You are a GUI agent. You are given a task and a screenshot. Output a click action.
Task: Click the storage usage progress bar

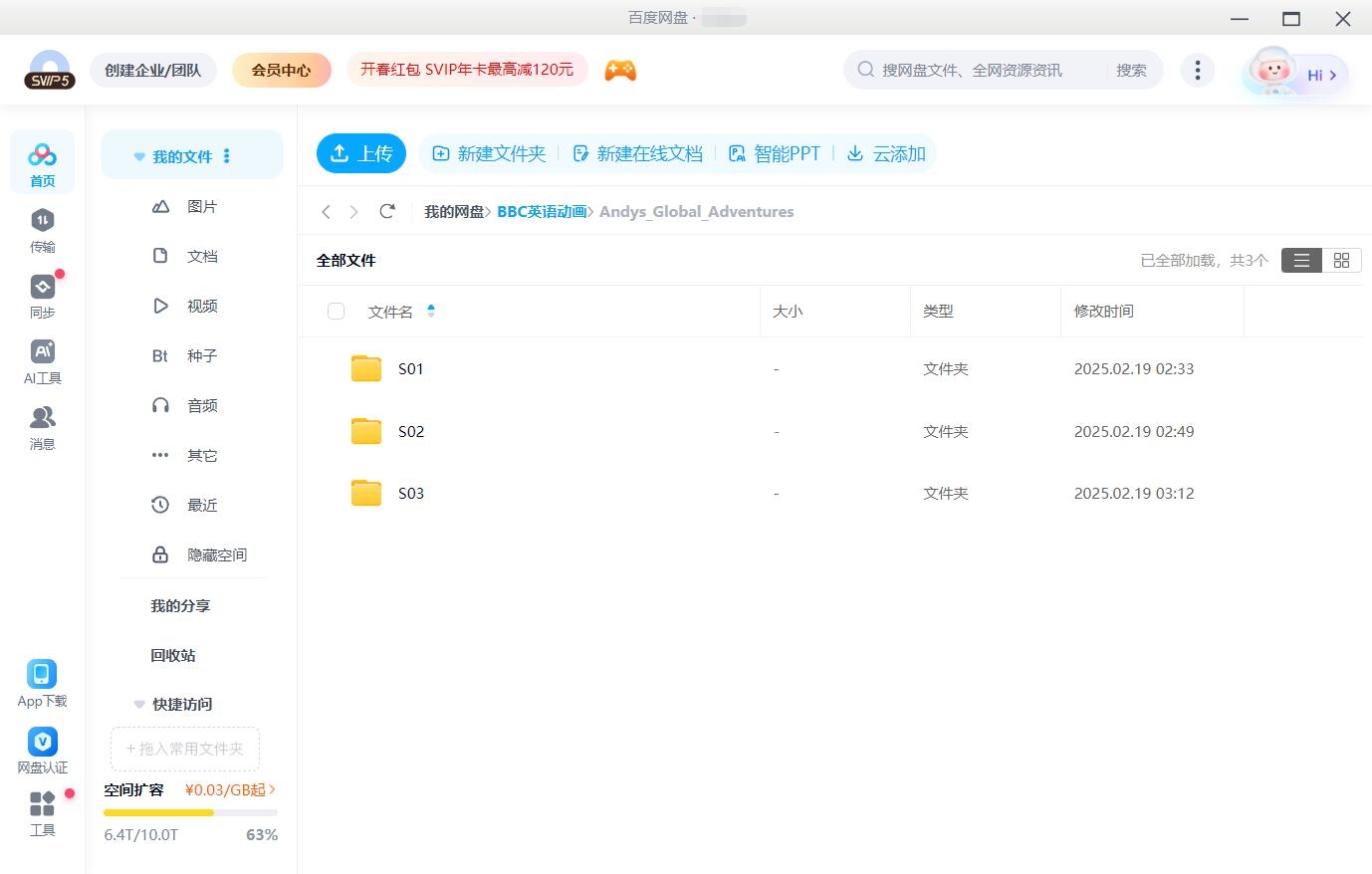point(189,811)
